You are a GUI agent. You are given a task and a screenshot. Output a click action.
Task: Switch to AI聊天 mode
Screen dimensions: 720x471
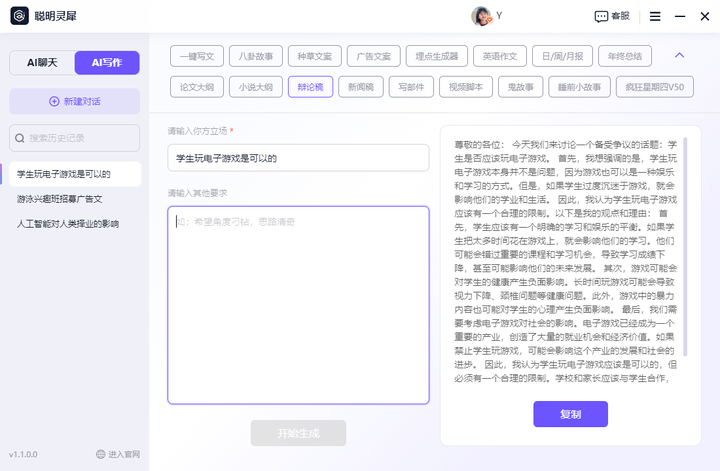tap(41, 63)
